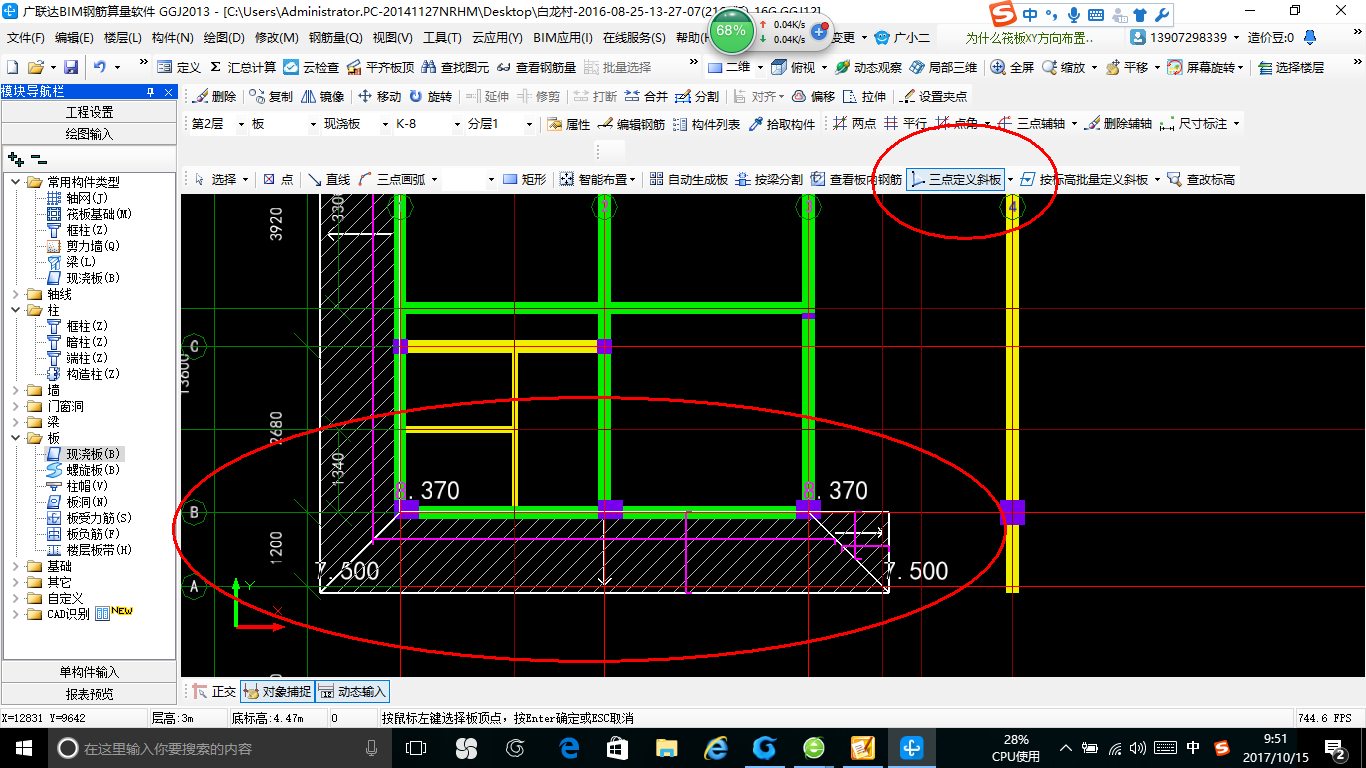Toggle 正交 orthogonal mode
The width and height of the screenshot is (1366, 768).
214,691
